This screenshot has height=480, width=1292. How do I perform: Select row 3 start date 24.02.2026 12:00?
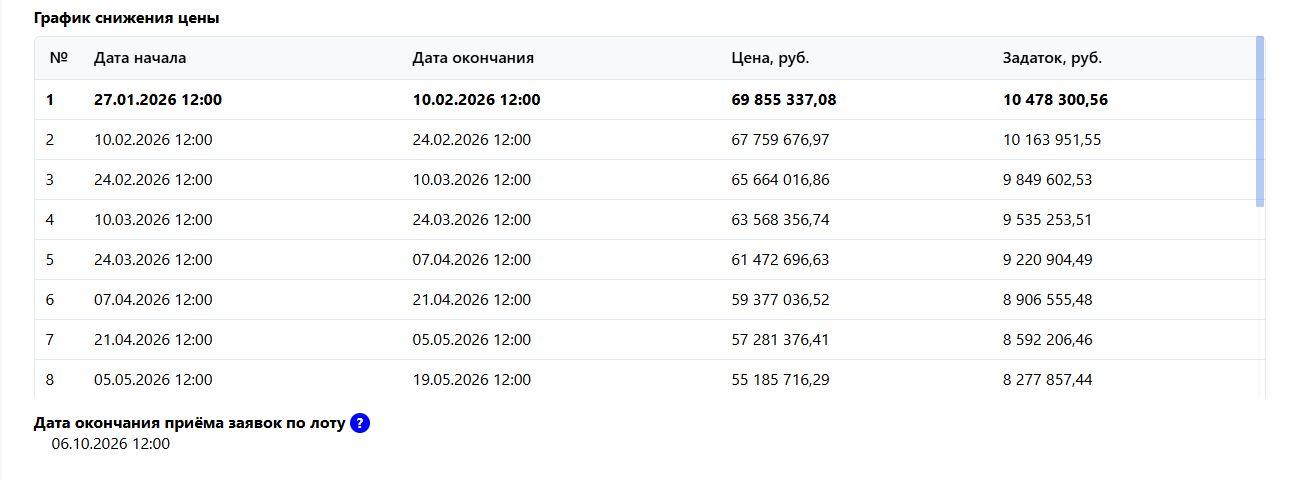[153, 180]
